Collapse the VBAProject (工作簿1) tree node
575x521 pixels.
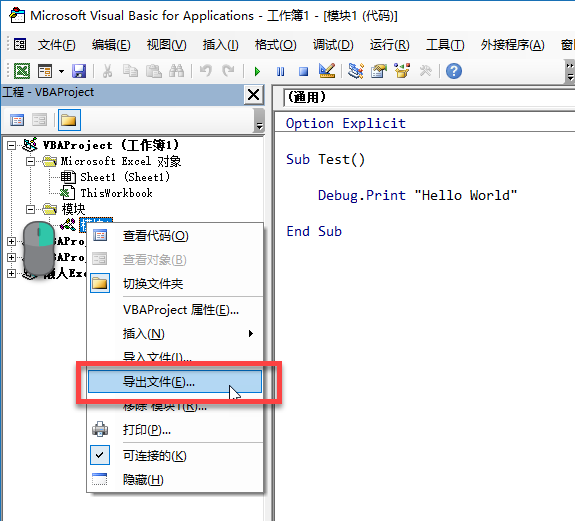pos(11,145)
